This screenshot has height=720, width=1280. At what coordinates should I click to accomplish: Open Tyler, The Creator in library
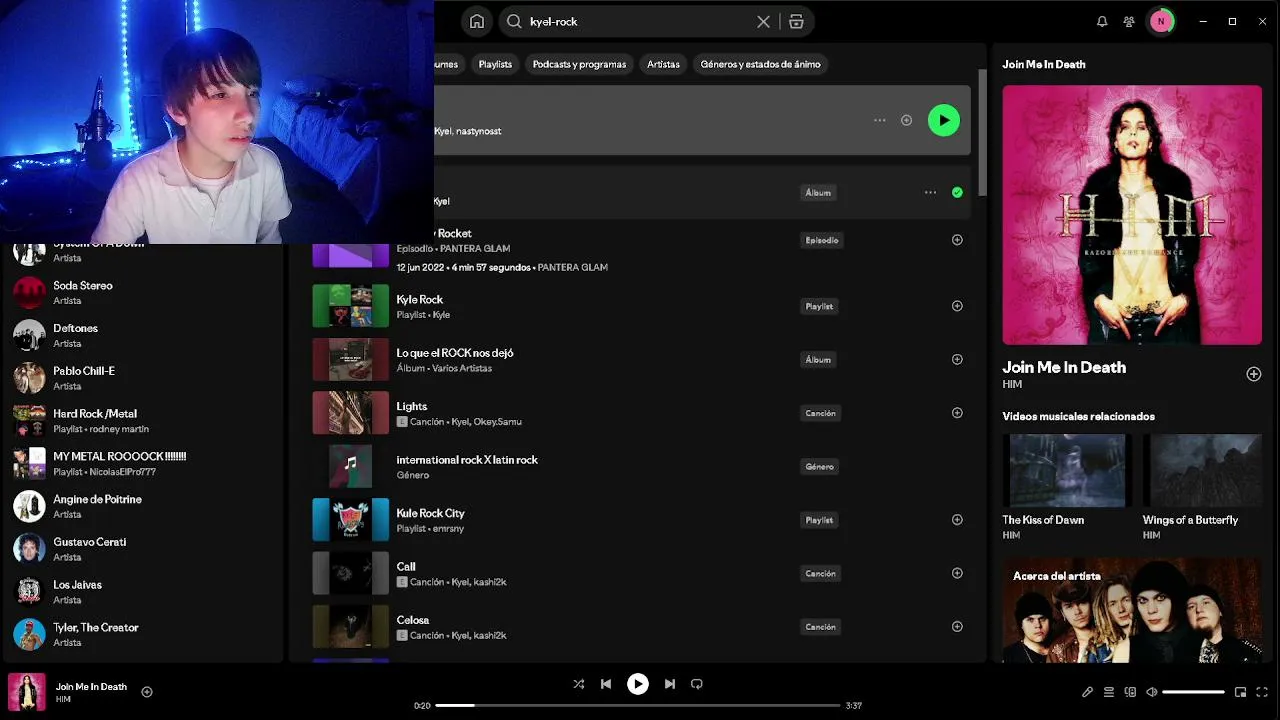tap(142, 635)
